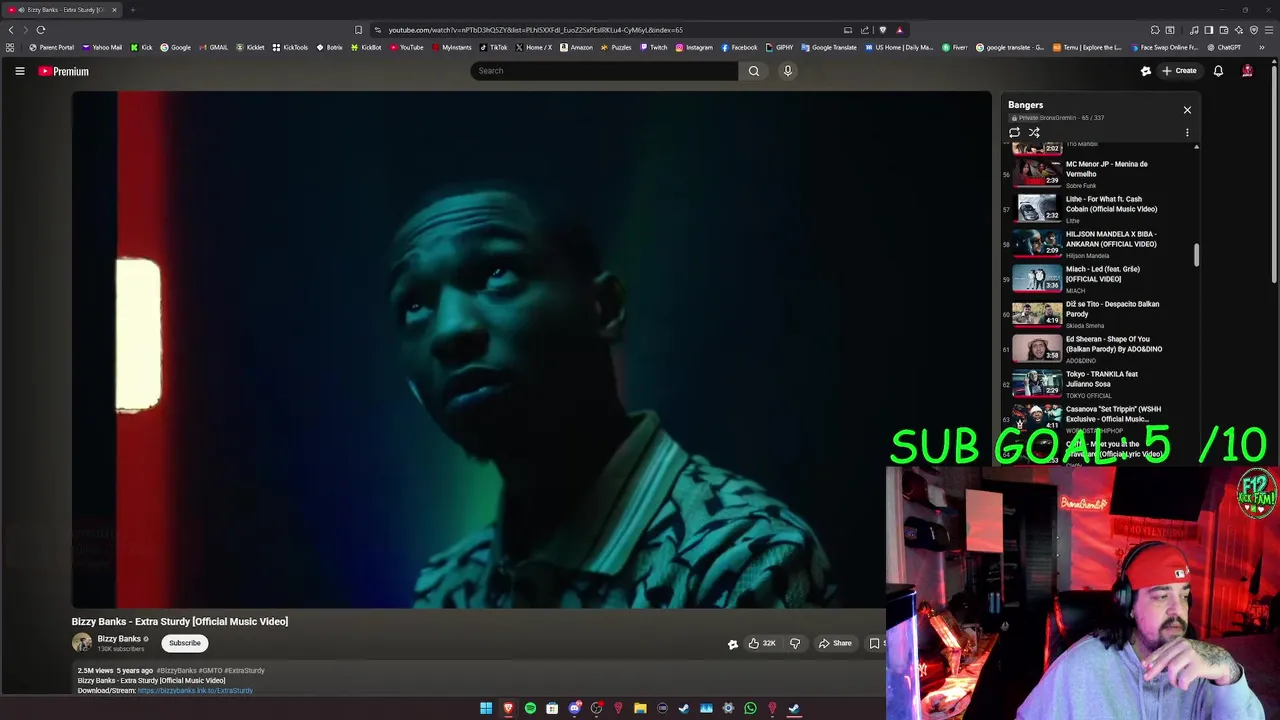Go to YouTube Premium home logo
Screen dimensions: 1280x720
click(64, 71)
